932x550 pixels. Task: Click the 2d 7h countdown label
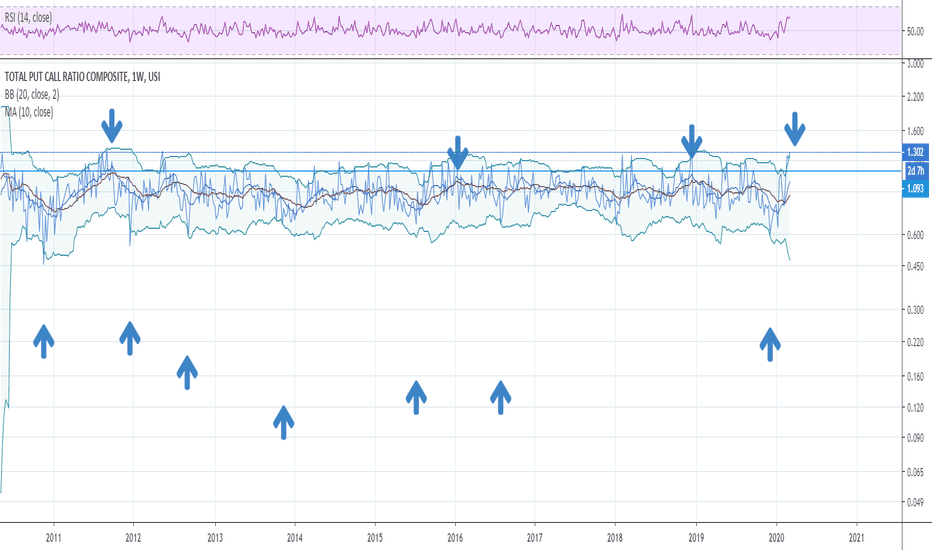(915, 171)
